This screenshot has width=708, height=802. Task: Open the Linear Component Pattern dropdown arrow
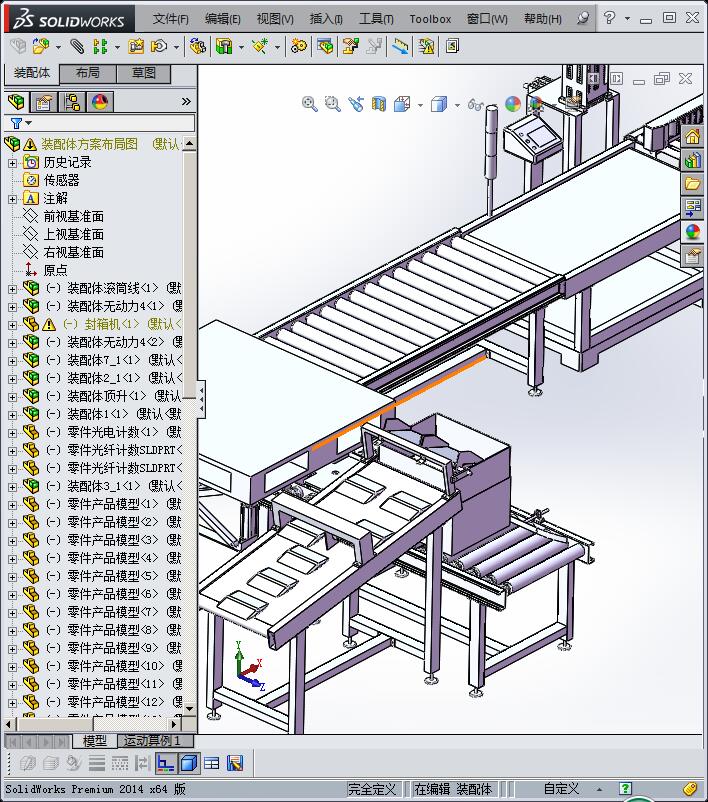pyautogui.click(x=117, y=48)
